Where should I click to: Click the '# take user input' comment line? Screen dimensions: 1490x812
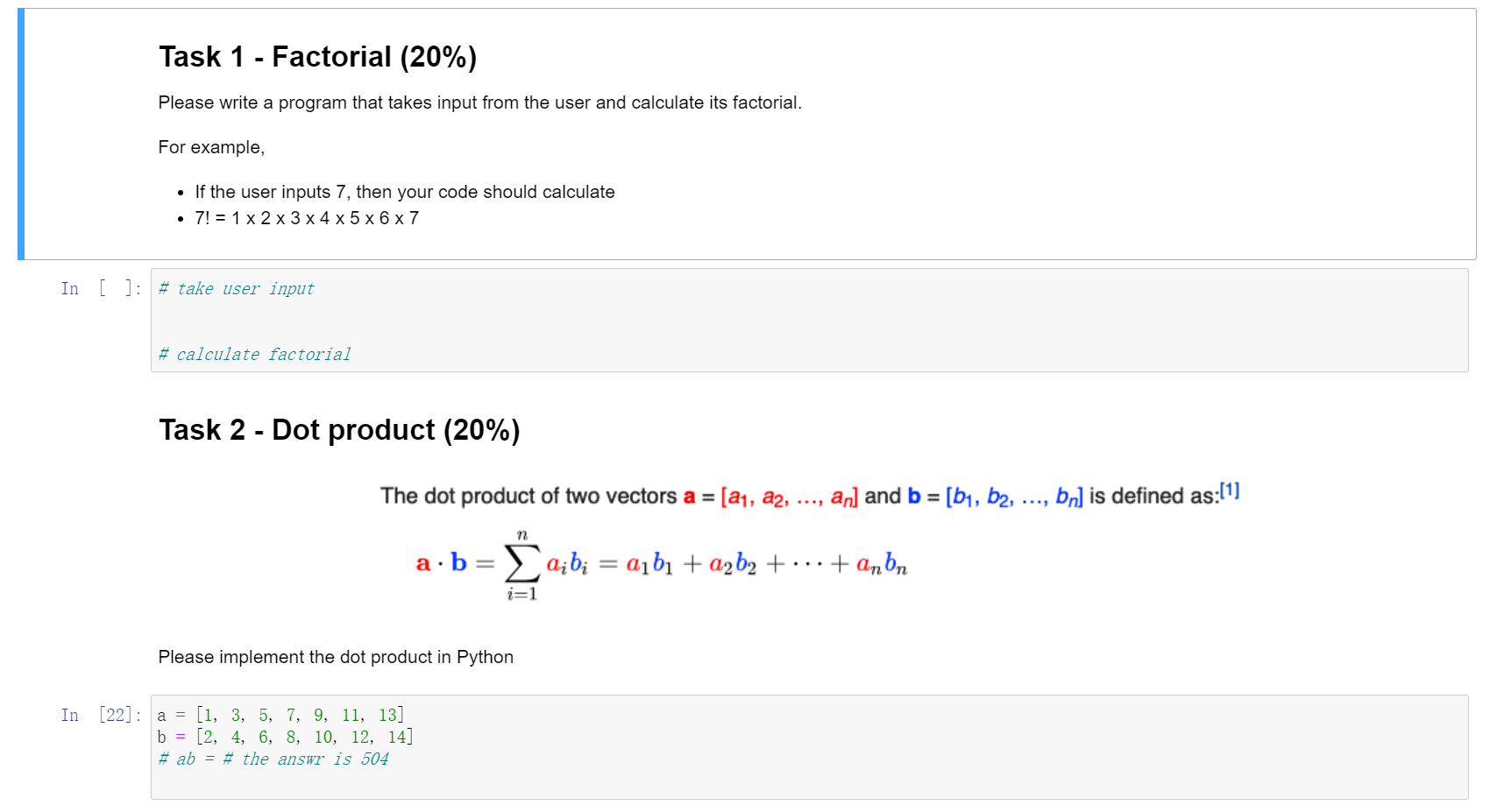[236, 288]
